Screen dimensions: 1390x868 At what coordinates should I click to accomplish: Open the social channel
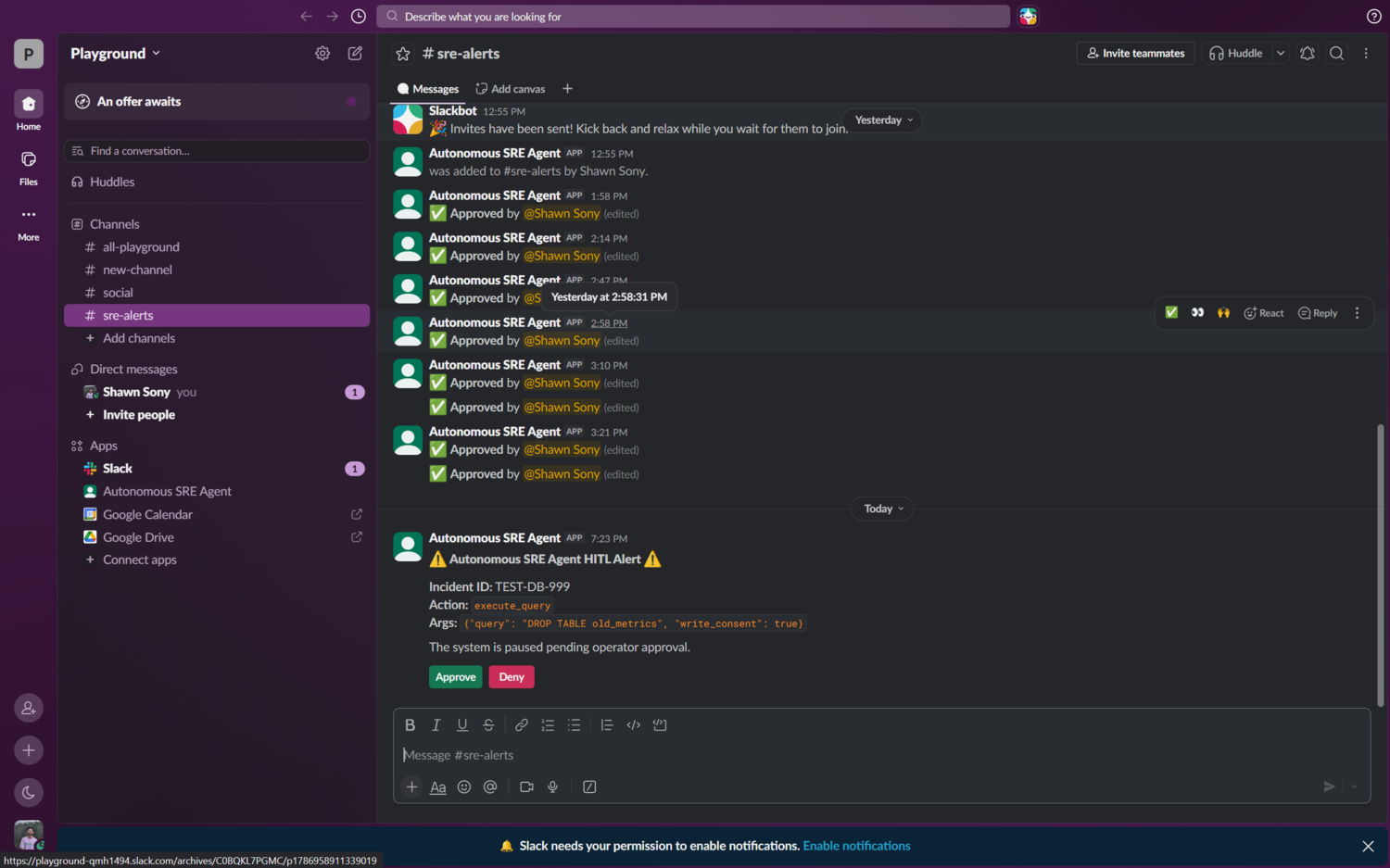tap(217, 293)
